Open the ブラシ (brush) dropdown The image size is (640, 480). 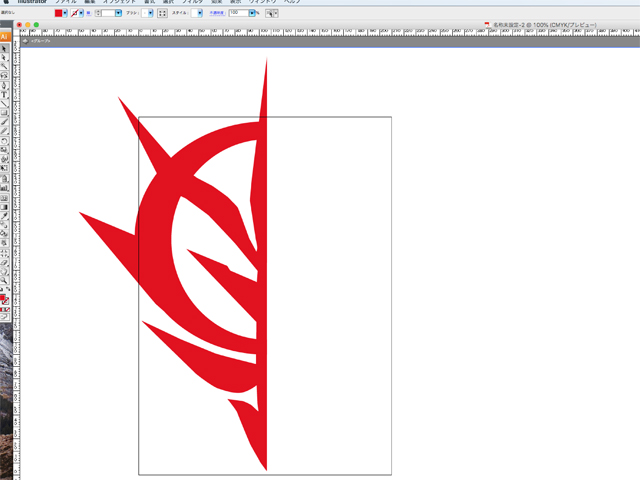[x=150, y=13]
